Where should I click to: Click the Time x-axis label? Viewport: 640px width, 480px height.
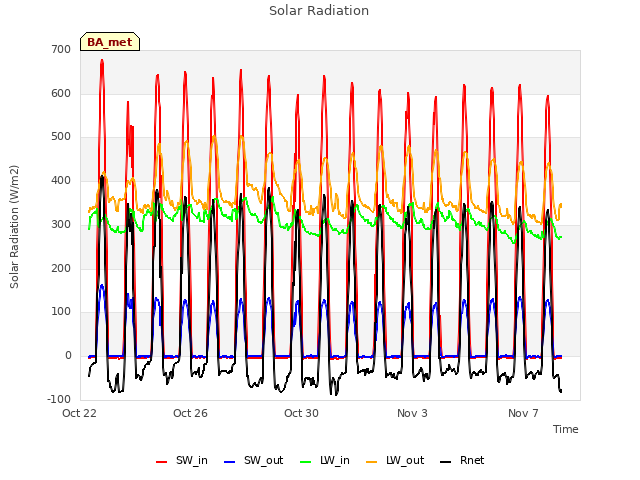566,429
